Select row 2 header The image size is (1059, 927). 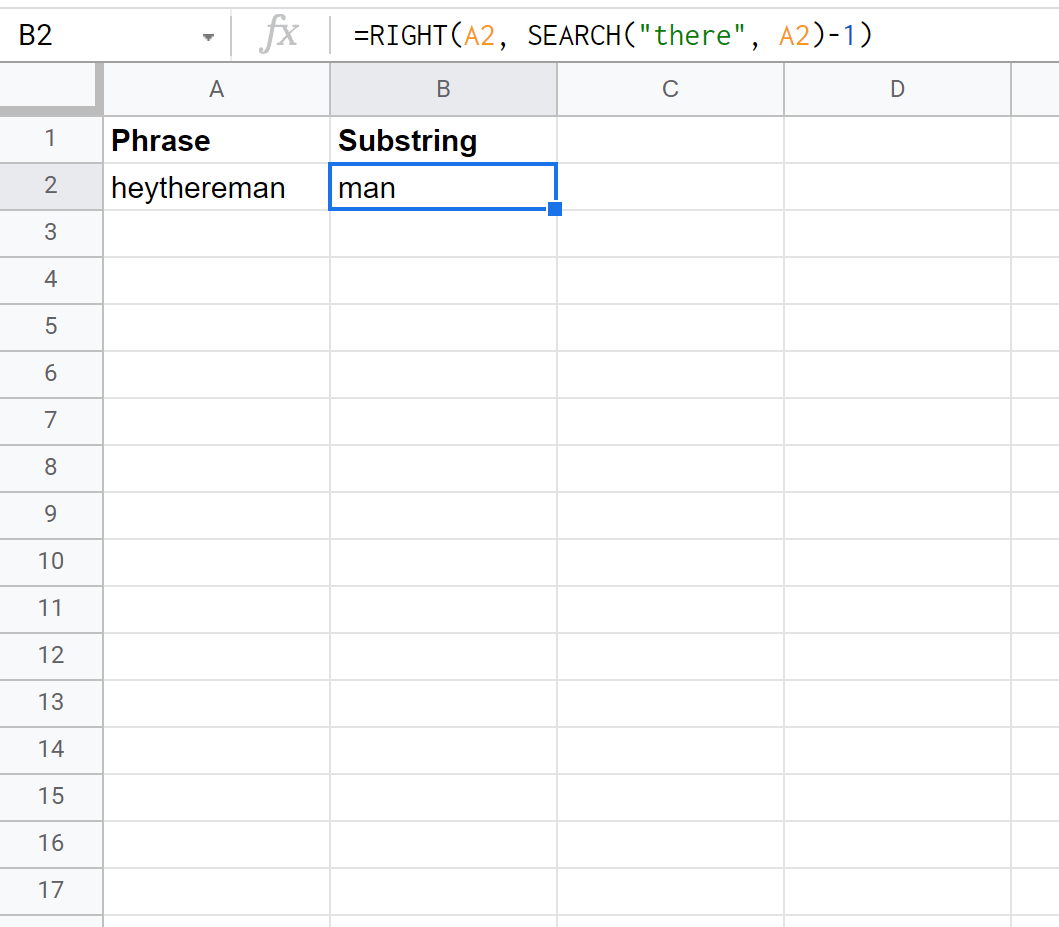click(51, 186)
